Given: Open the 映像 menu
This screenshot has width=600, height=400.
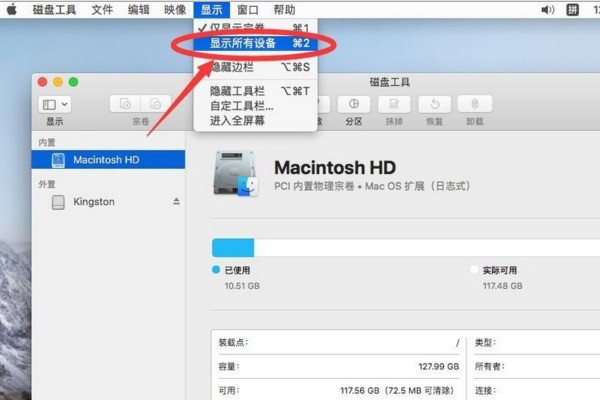Looking at the screenshot, I should [175, 10].
